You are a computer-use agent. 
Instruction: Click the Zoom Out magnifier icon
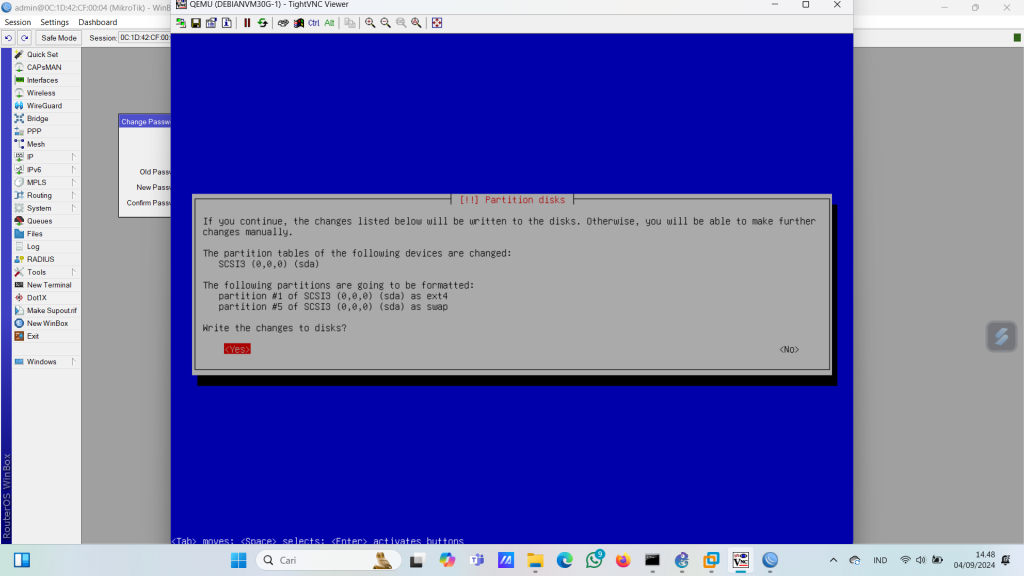[385, 23]
